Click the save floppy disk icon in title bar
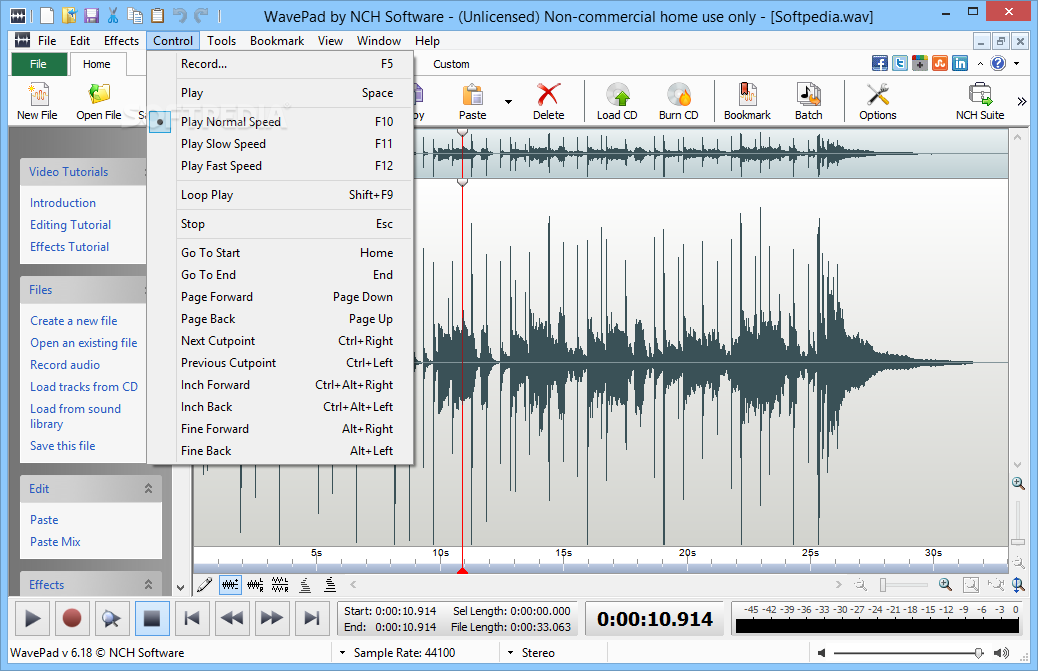The image size is (1038, 671). point(91,15)
